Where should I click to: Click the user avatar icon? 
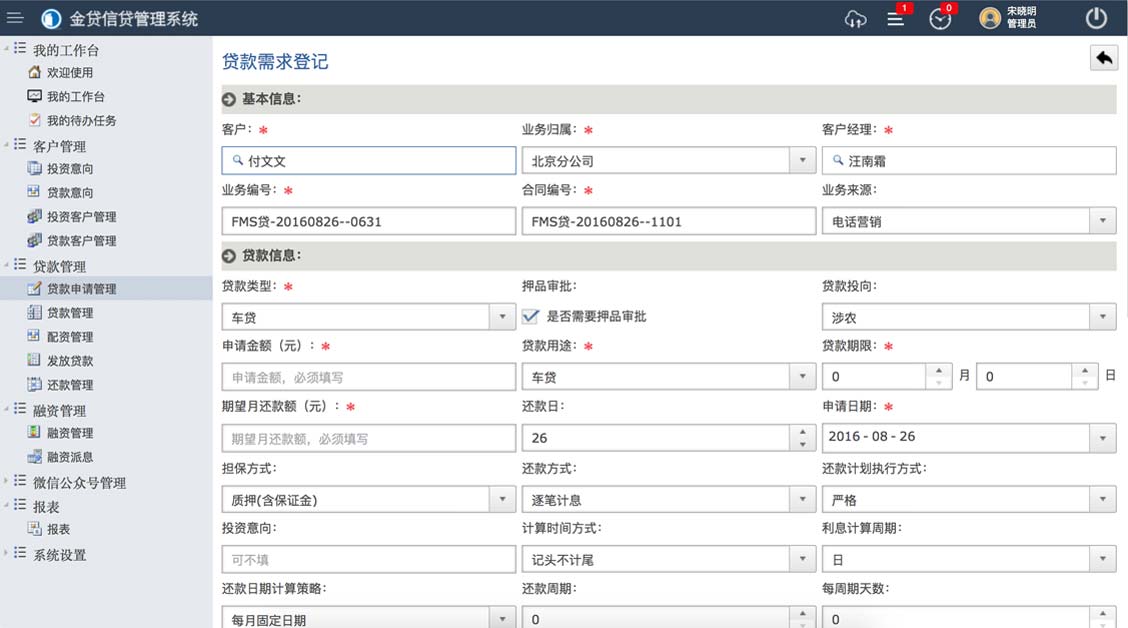[990, 18]
